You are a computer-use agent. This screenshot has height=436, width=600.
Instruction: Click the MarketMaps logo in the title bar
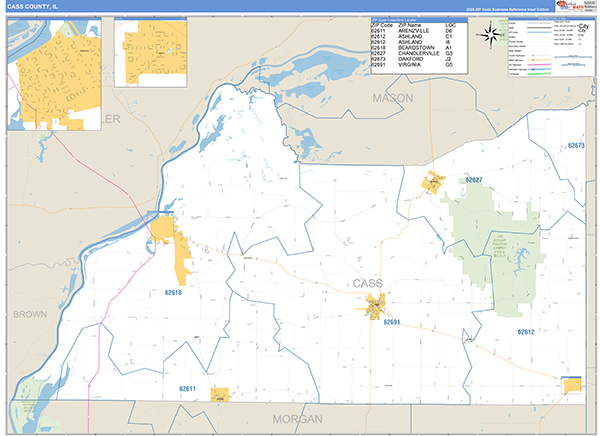click(x=569, y=6)
